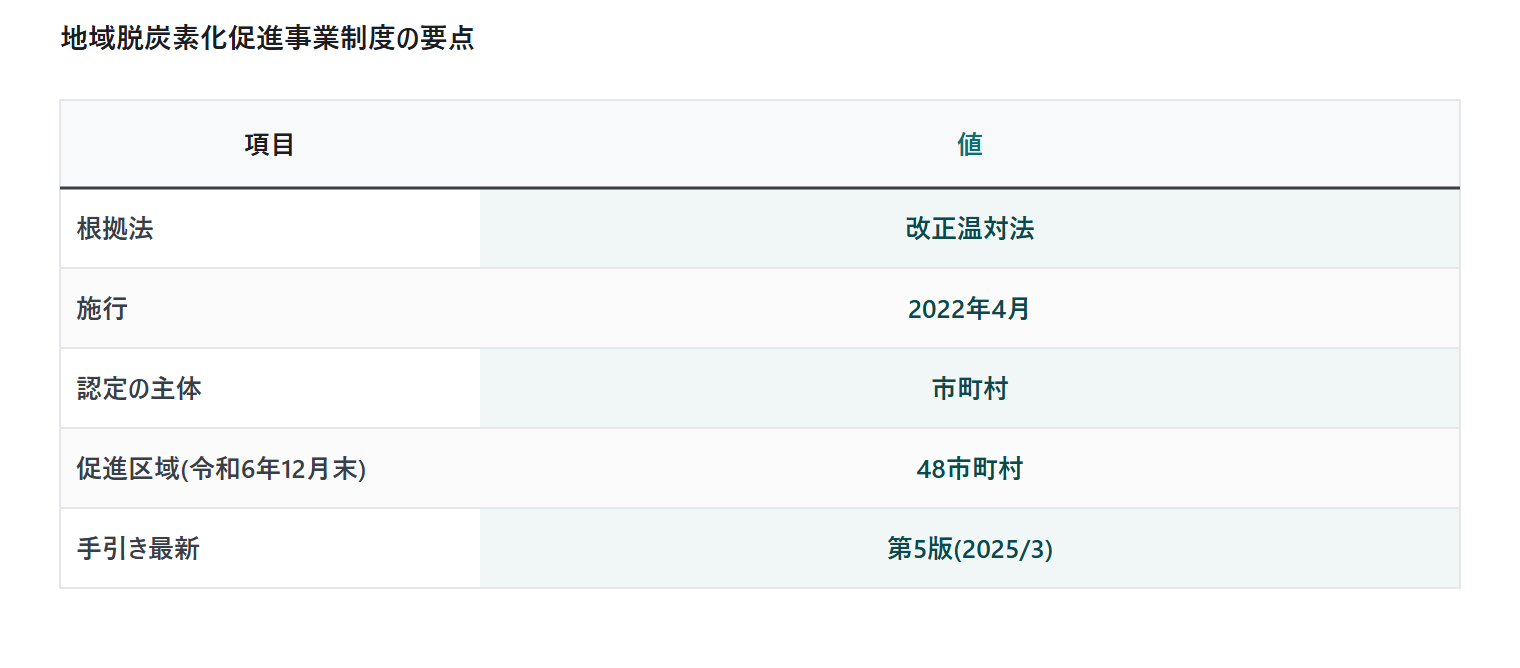Click the 改正温対法 value cell

970,229
